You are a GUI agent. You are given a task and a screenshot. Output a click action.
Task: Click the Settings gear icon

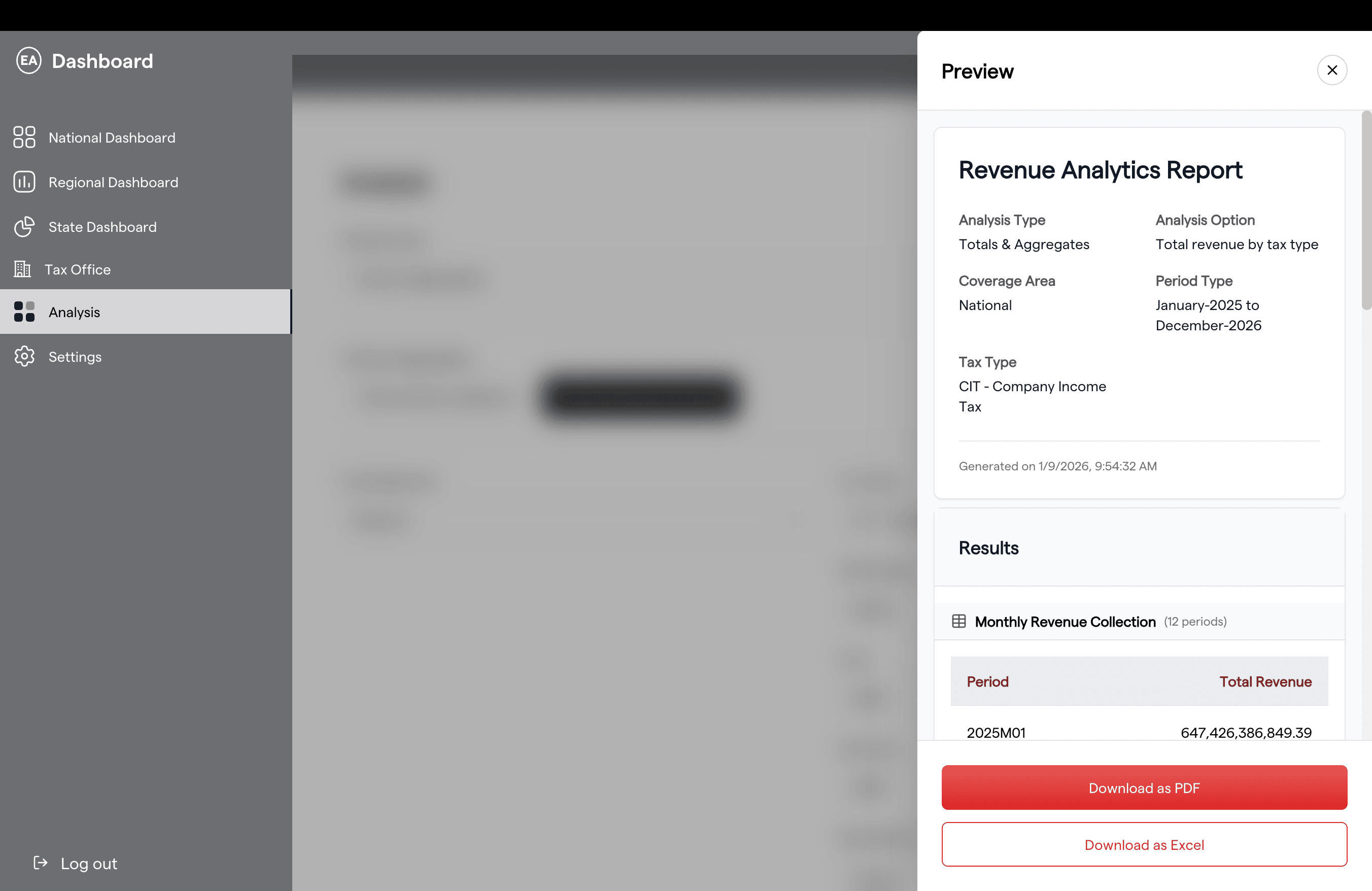point(24,356)
